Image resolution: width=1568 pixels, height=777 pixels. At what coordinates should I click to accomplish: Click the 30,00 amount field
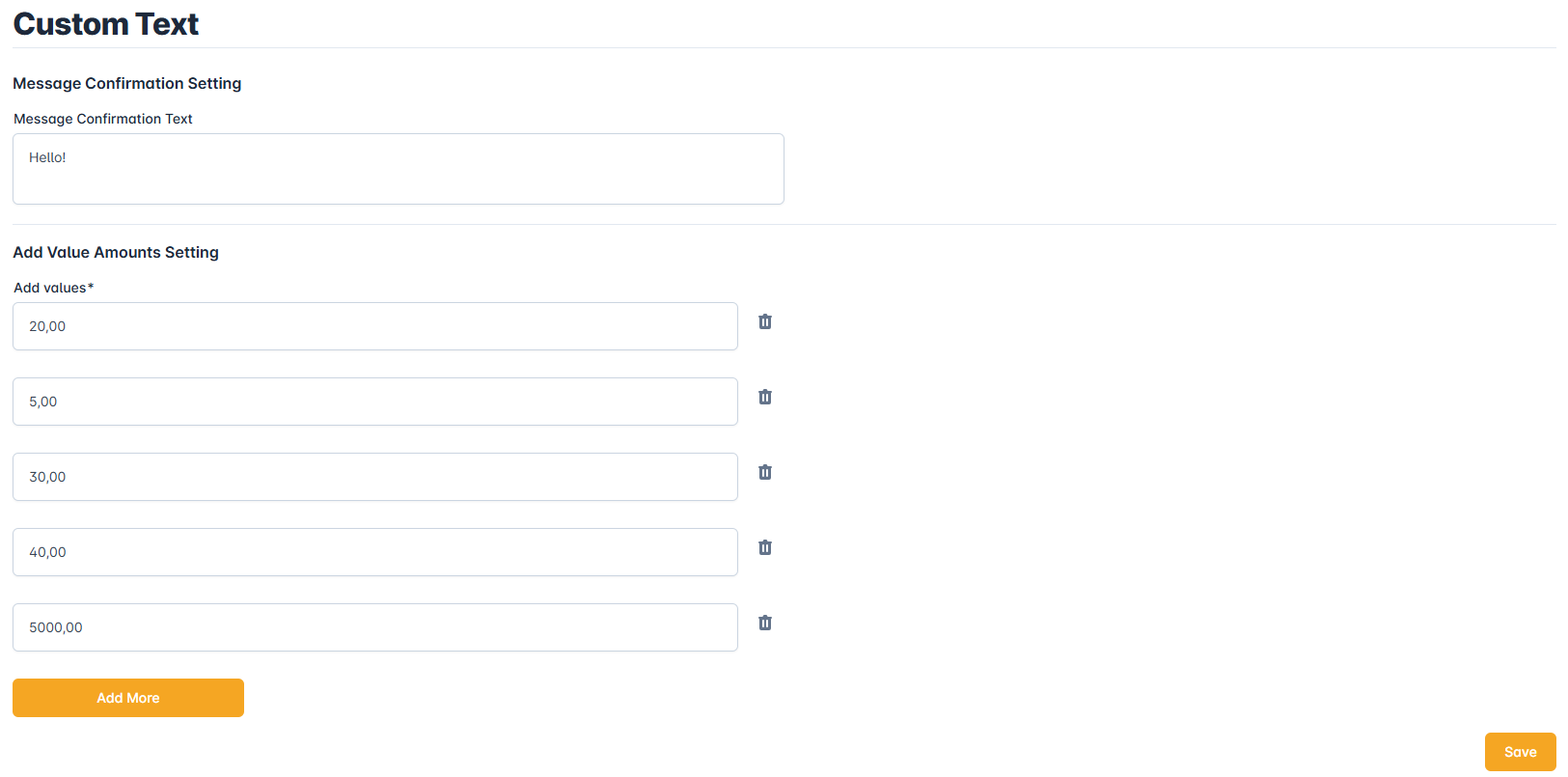point(374,477)
